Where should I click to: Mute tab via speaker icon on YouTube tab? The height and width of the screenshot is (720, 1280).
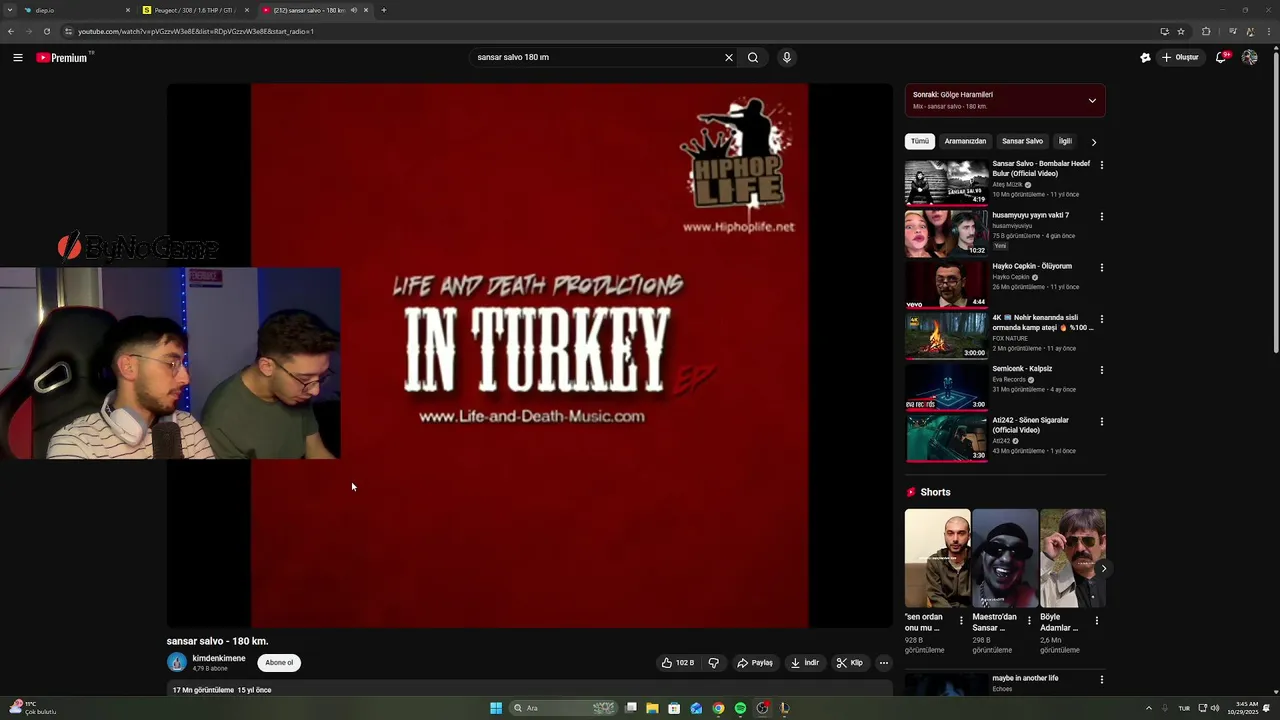coord(354,10)
